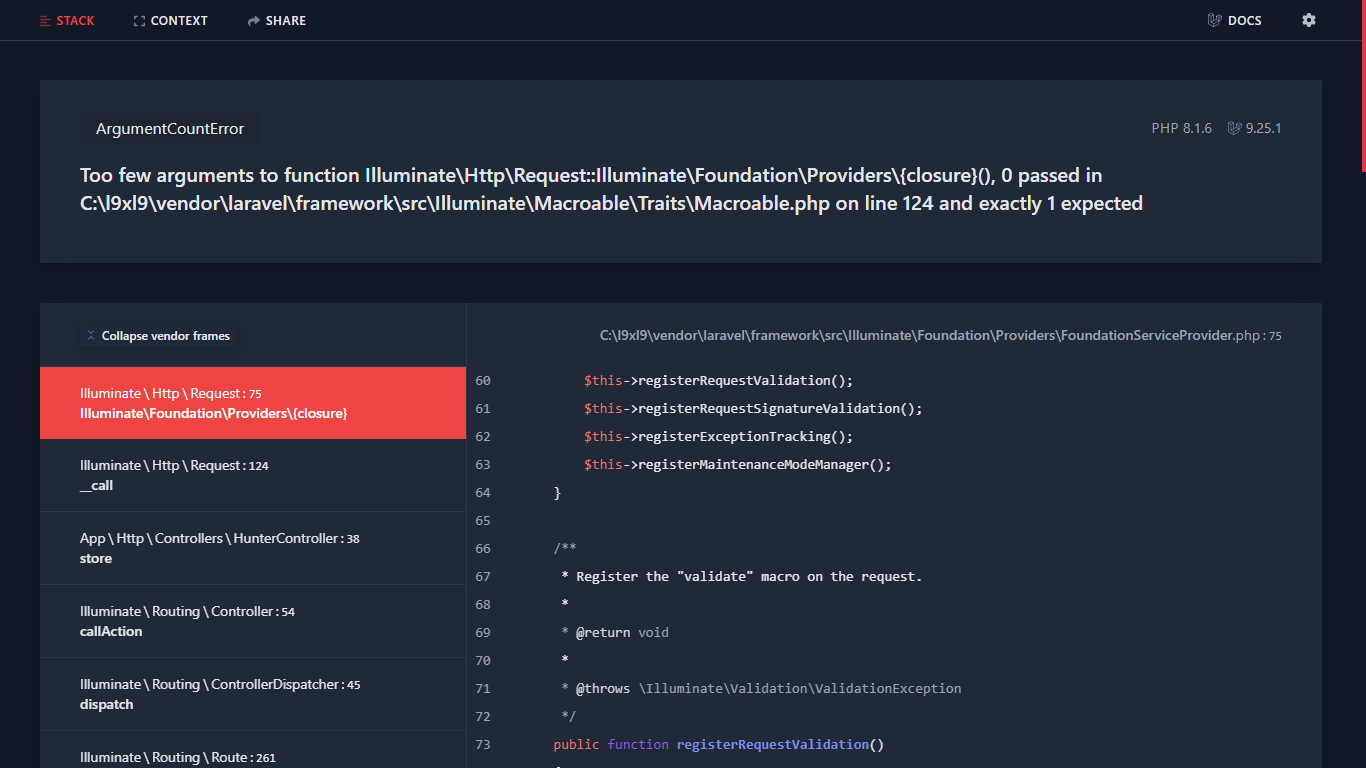This screenshot has width=1366, height=768.
Task: Switch to the CONTEXT tab
Action: [170, 20]
